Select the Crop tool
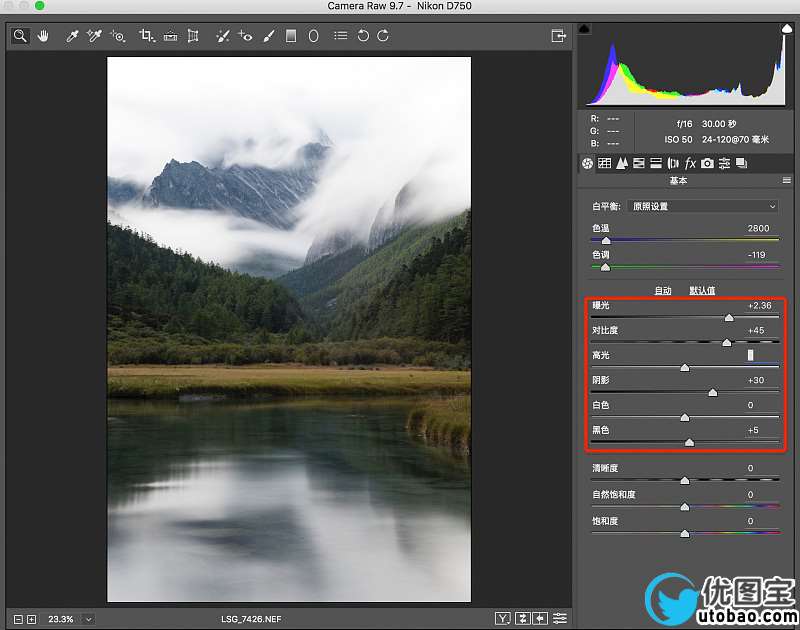 tap(147, 36)
